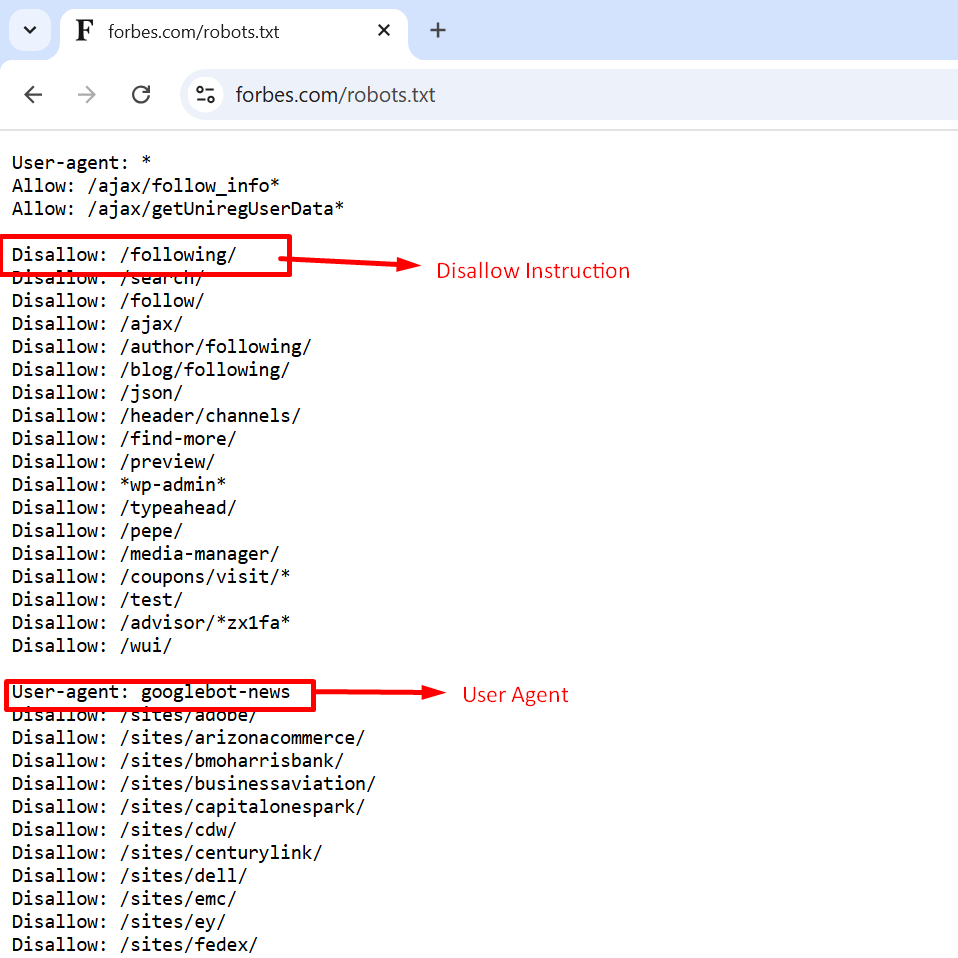View site information icon in address bar
The width and height of the screenshot is (958, 958).
coord(205,95)
